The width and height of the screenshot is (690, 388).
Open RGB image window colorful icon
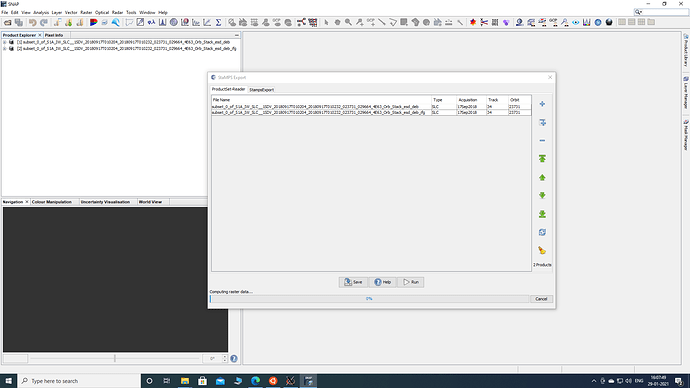click(93, 22)
